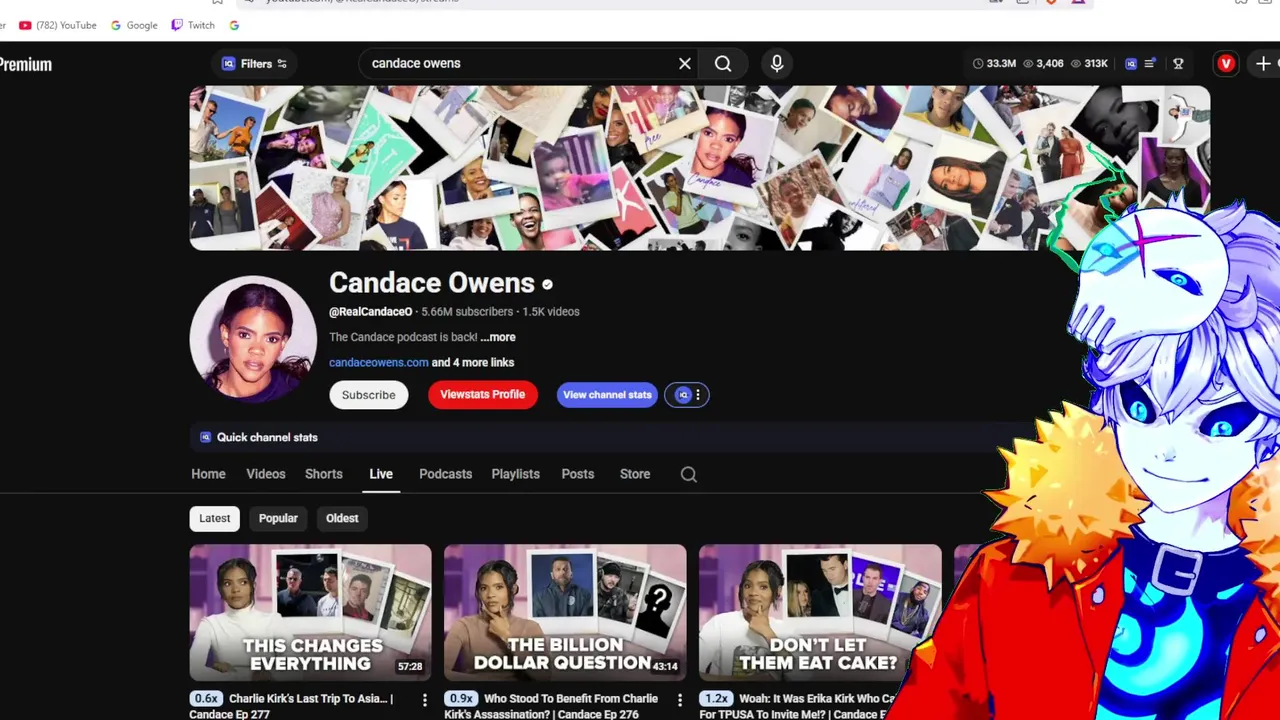
Task: Click View channel stats button
Action: pyautogui.click(x=607, y=395)
